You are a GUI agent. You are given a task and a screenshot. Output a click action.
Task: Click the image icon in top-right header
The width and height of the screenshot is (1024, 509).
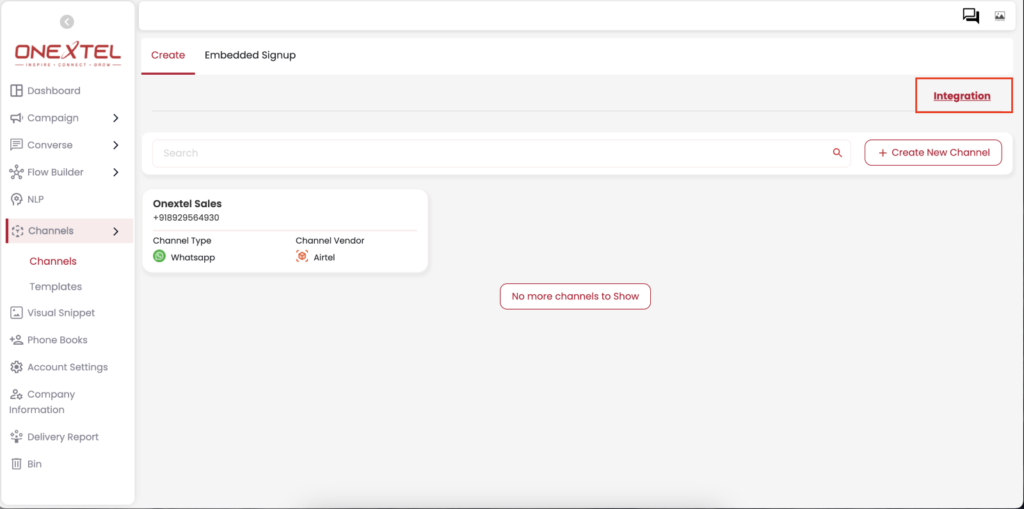(1000, 16)
